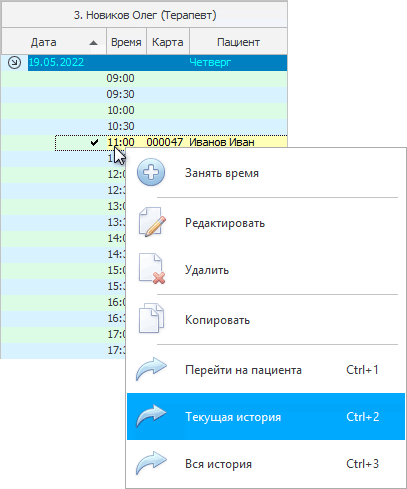Click the Карта column header
This screenshot has height=489, width=407.
168,42
